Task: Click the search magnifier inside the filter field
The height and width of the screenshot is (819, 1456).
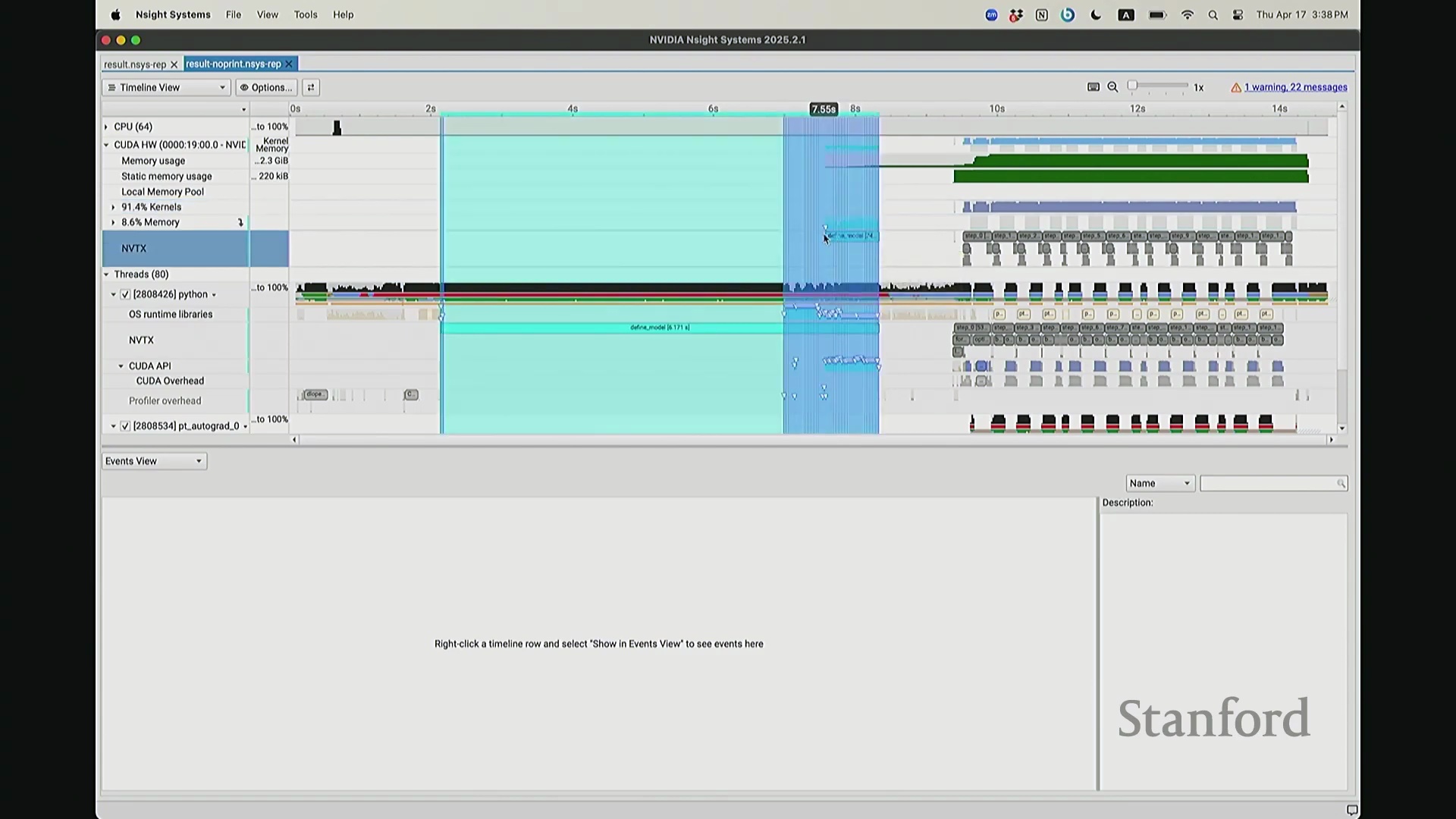Action: coord(1341,484)
